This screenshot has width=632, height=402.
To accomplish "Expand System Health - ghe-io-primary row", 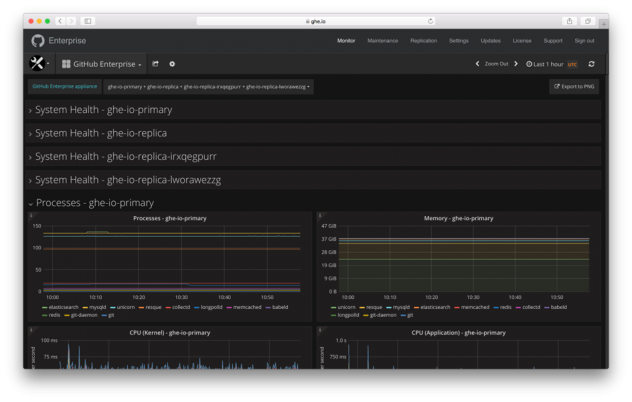I will [103, 110].
